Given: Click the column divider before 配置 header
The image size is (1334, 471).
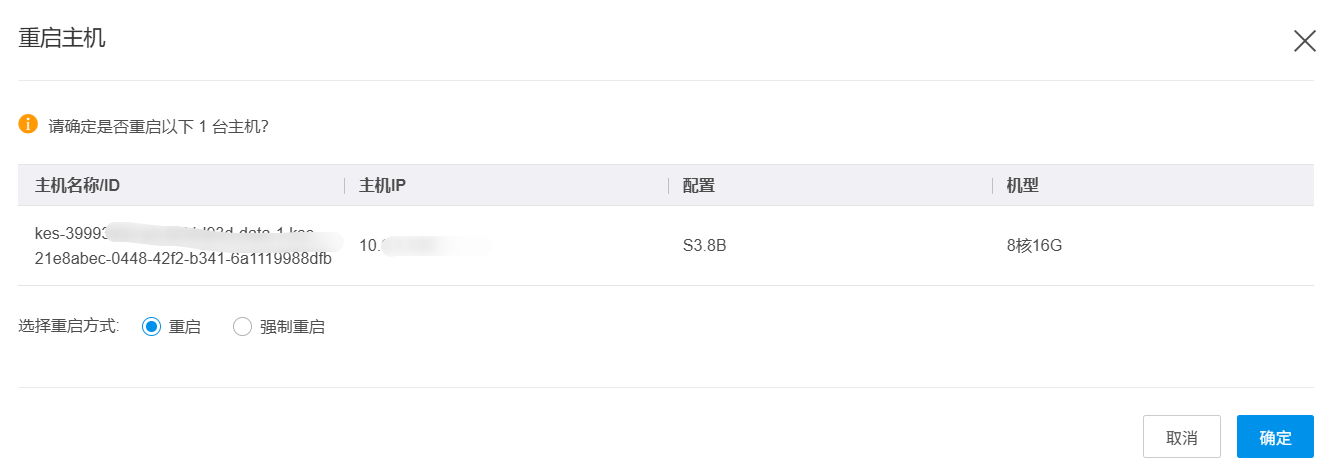Looking at the screenshot, I should click(x=668, y=185).
